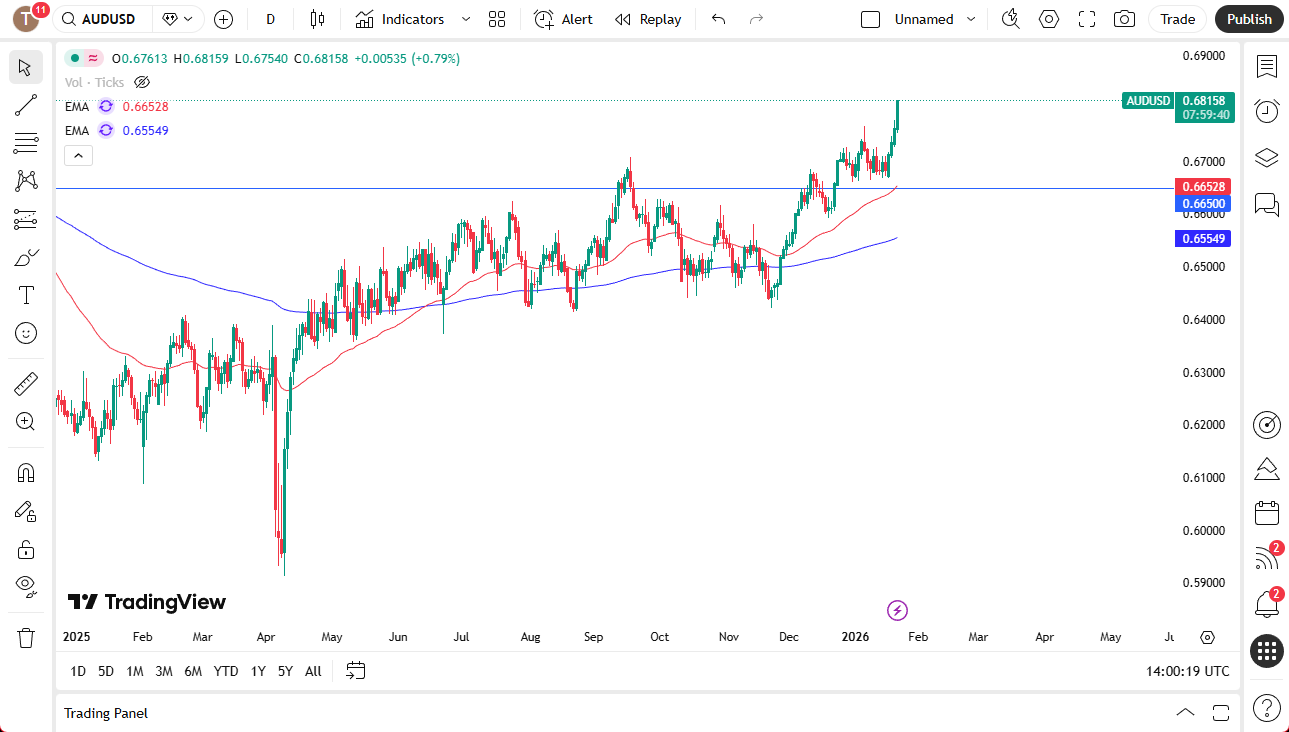
Task: Toggle hide all drawing tools
Action: pyautogui.click(x=25, y=586)
